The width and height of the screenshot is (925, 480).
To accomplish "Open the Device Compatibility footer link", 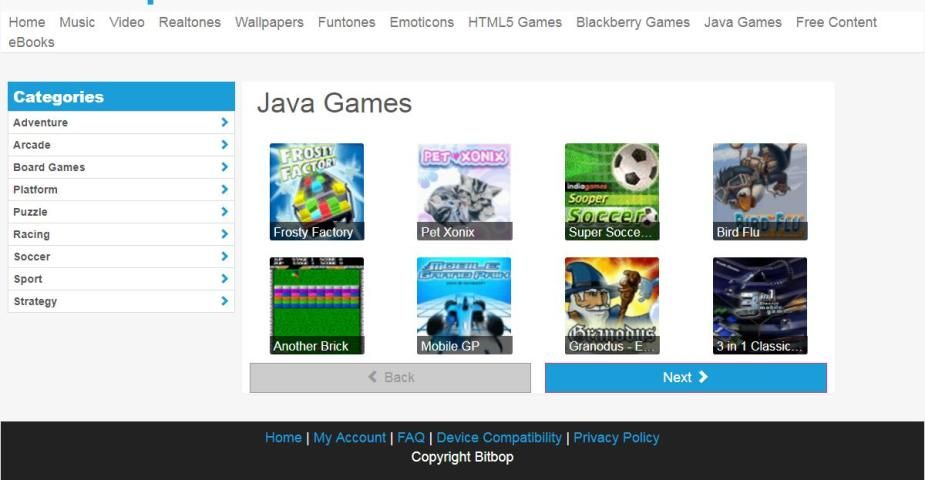I will tap(499, 438).
